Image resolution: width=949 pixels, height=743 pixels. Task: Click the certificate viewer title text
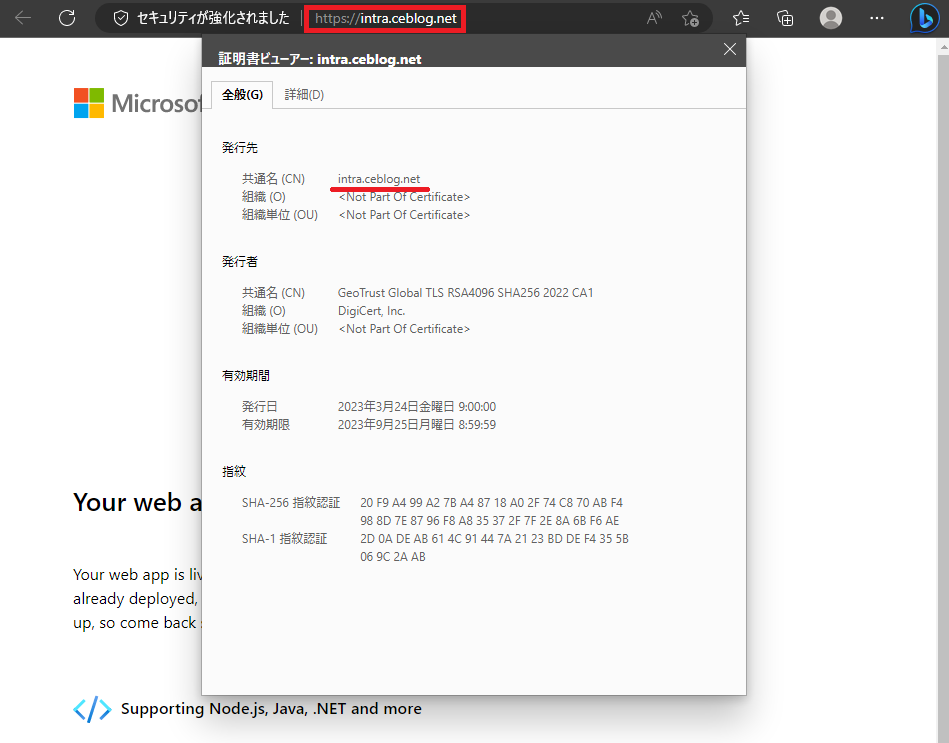coord(320,59)
